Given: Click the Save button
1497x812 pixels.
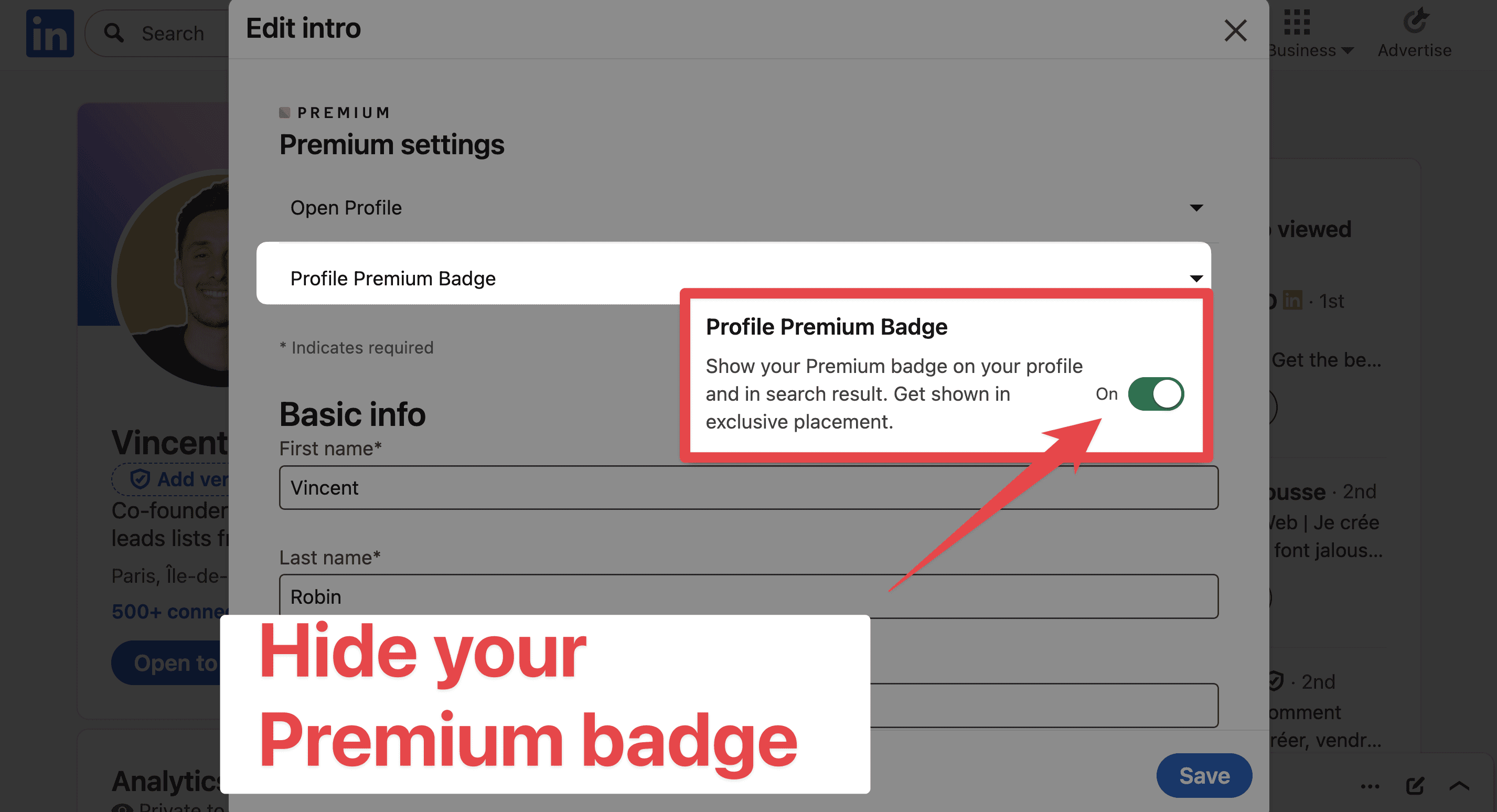Looking at the screenshot, I should tap(1204, 775).
